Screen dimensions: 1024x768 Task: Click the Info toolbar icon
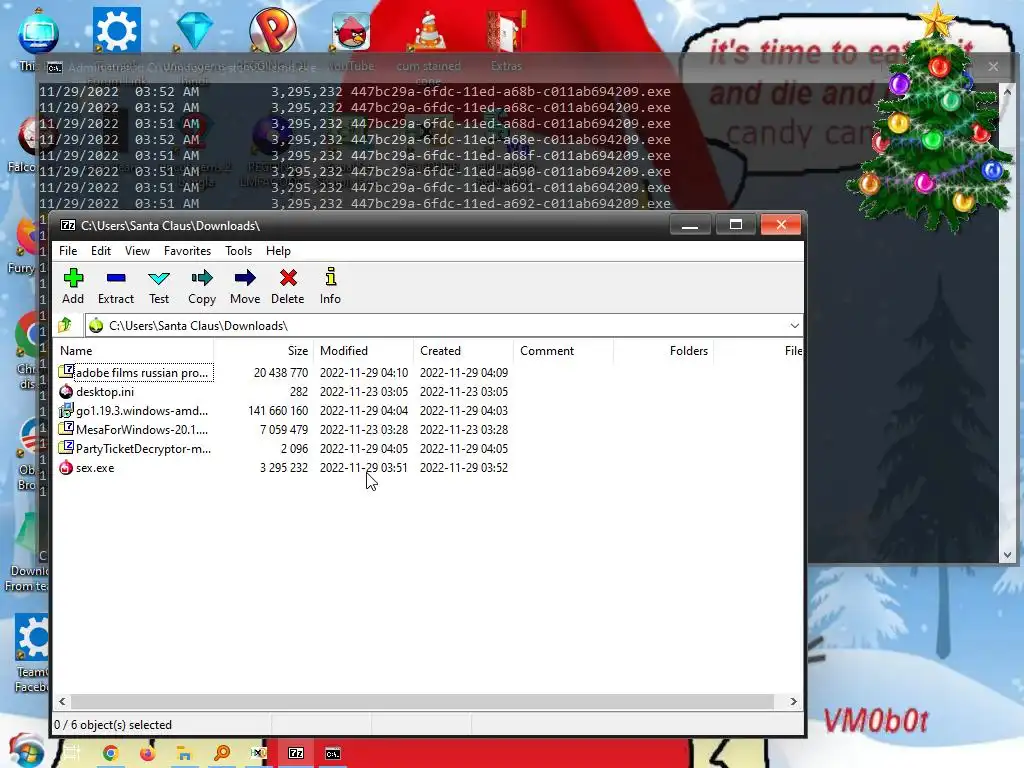tap(330, 277)
